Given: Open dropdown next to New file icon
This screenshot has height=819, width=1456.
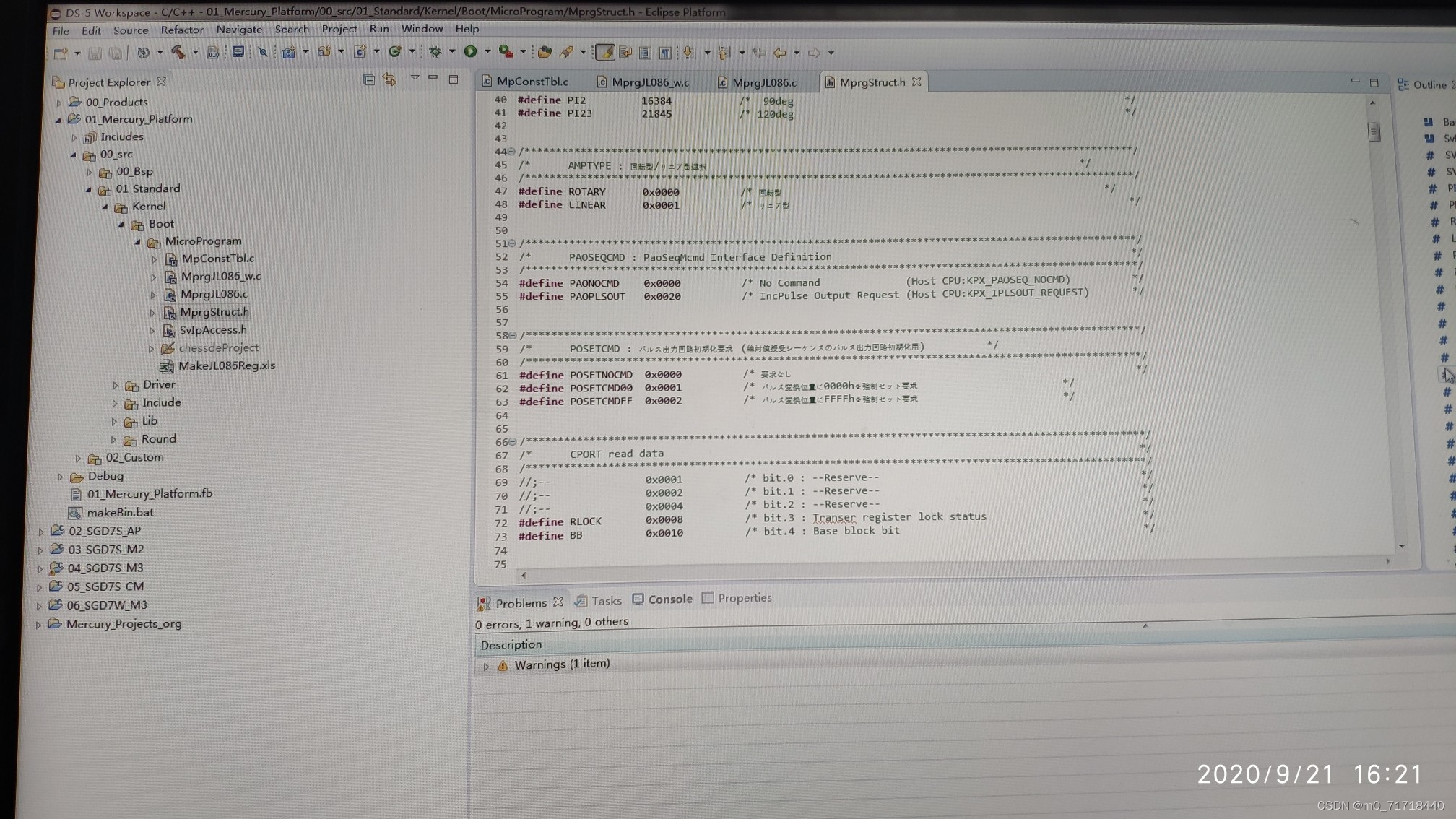Looking at the screenshot, I should tap(77, 53).
